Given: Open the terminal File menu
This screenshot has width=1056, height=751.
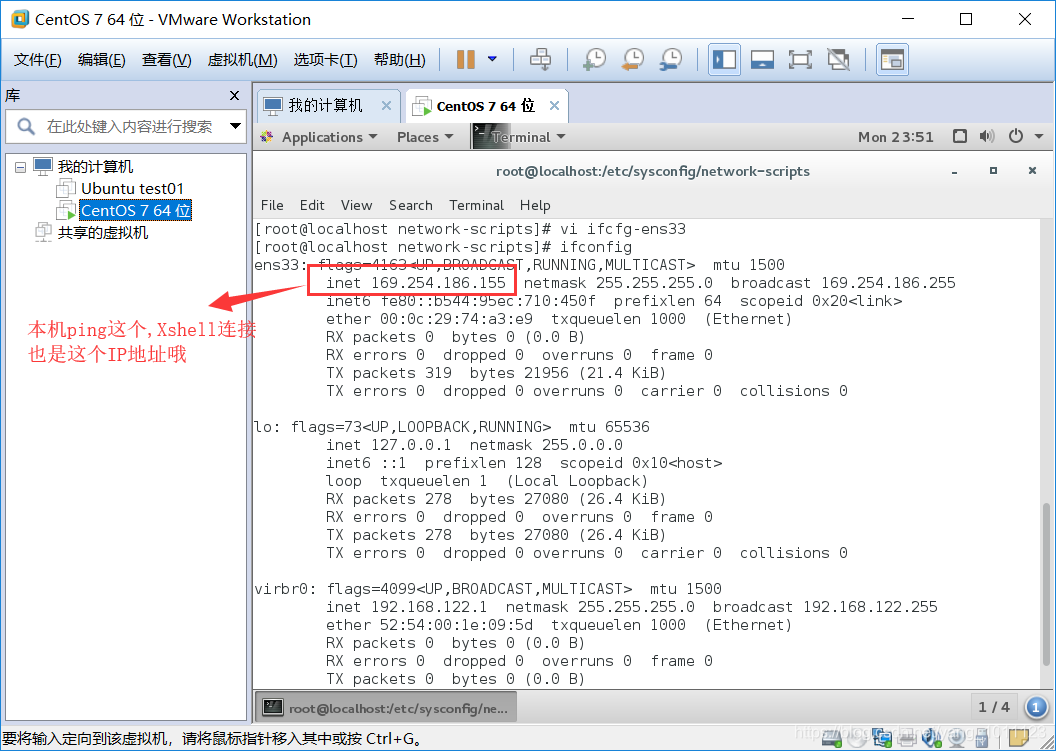Looking at the screenshot, I should click(x=272, y=205).
